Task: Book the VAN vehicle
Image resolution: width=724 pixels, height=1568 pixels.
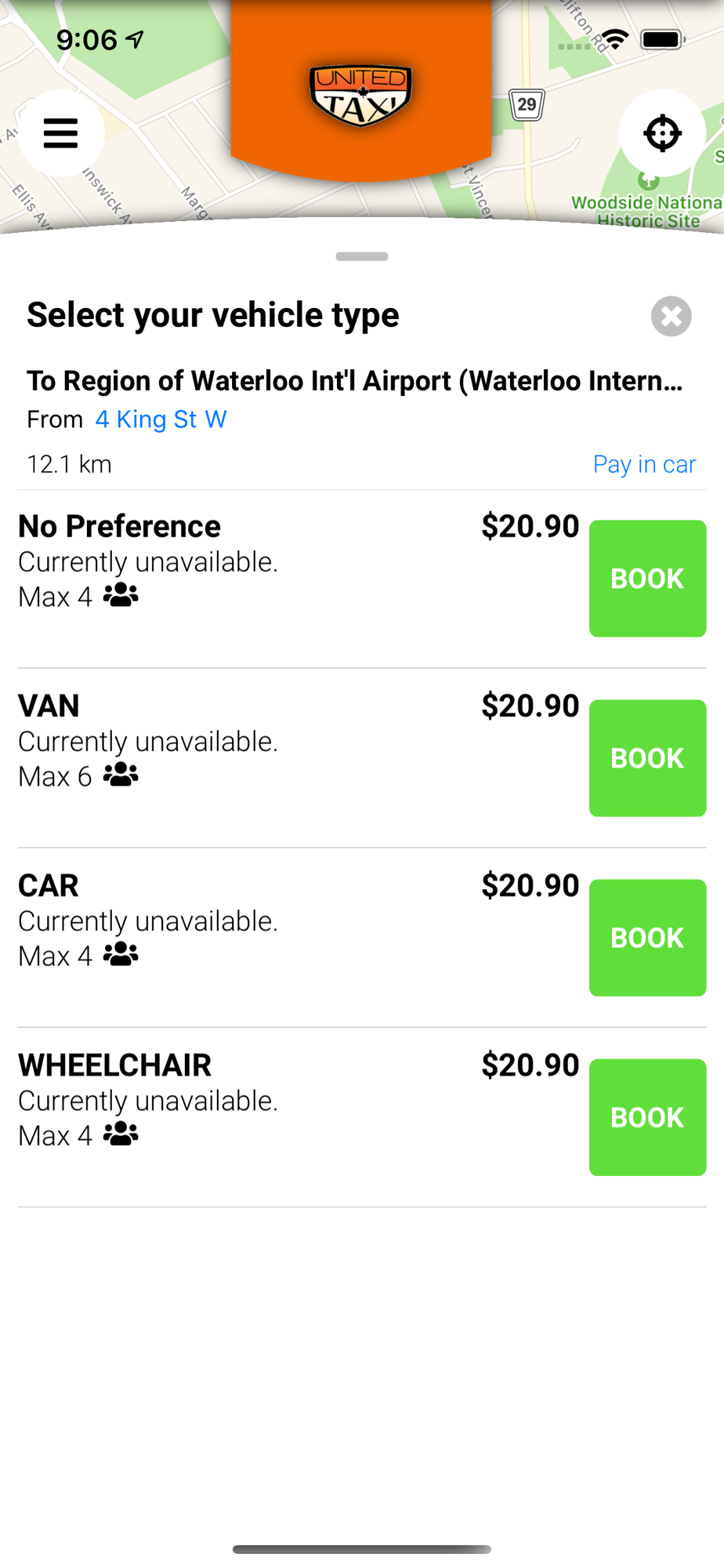Action: click(x=647, y=758)
